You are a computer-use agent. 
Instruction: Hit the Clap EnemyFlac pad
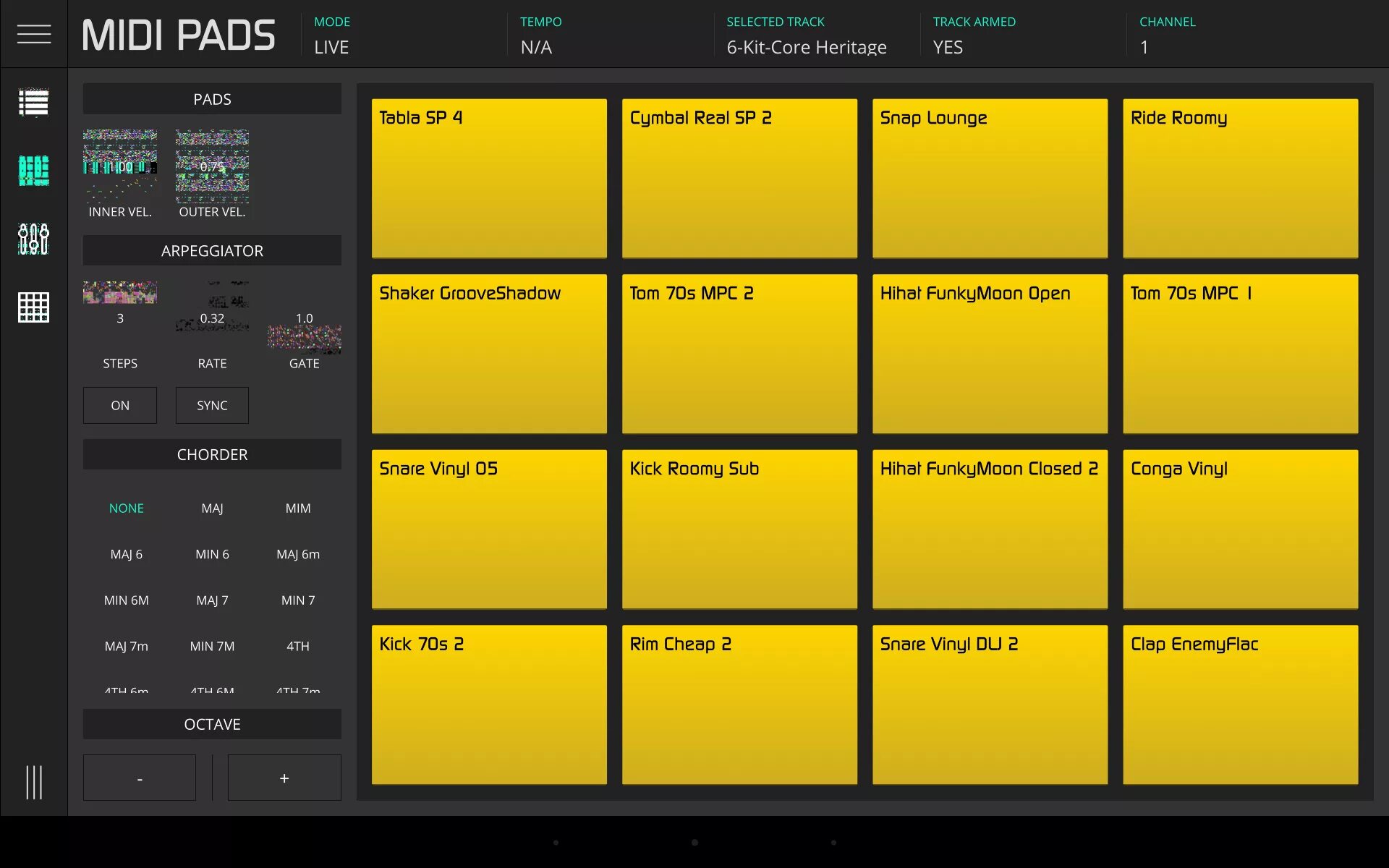pos(1240,705)
